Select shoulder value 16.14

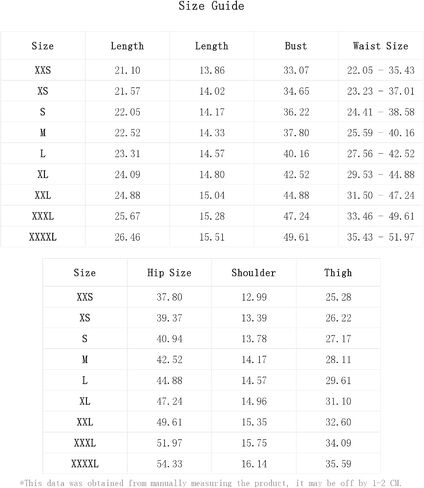click(x=254, y=464)
